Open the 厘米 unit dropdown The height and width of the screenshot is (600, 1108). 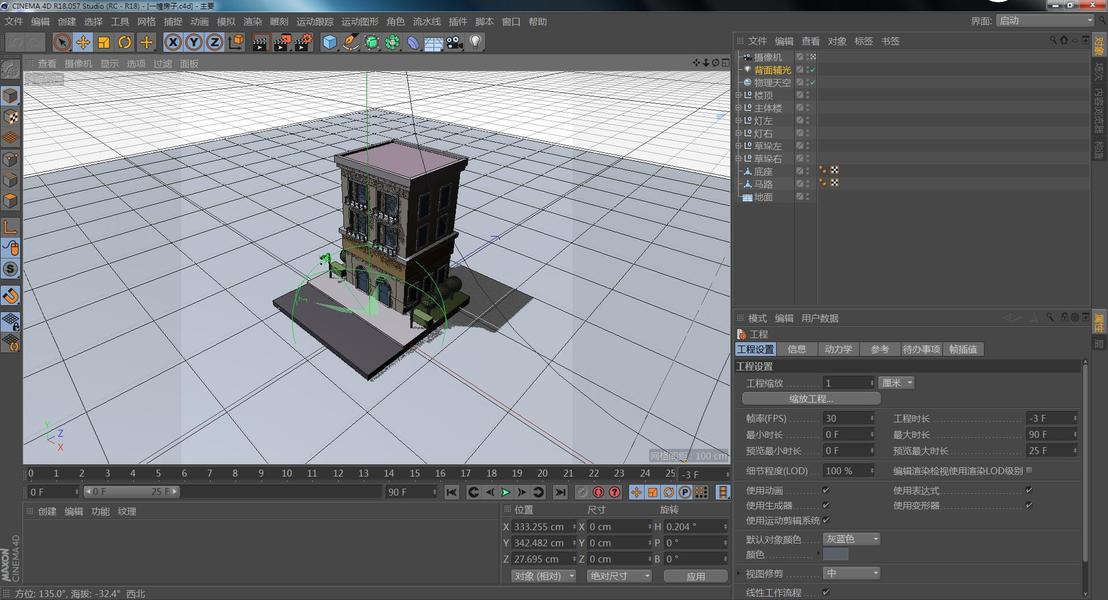[897, 383]
